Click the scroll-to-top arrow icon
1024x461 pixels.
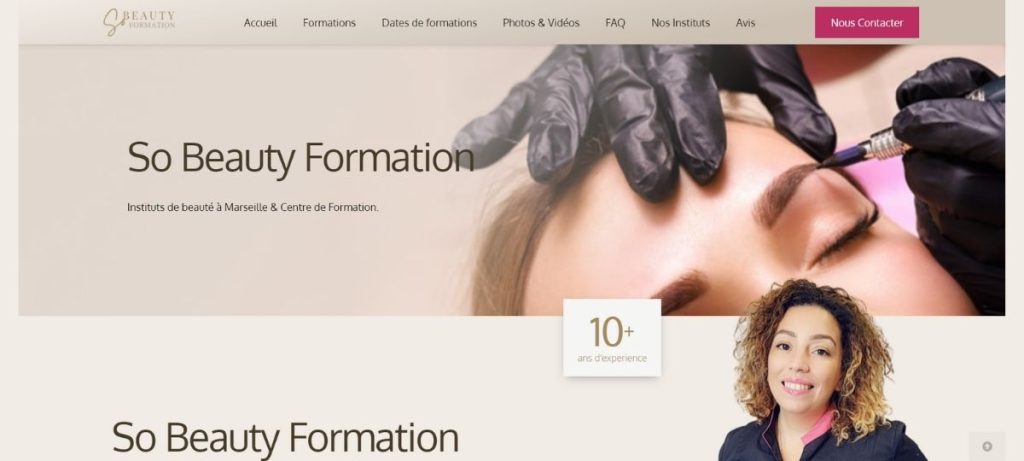pos(987,447)
